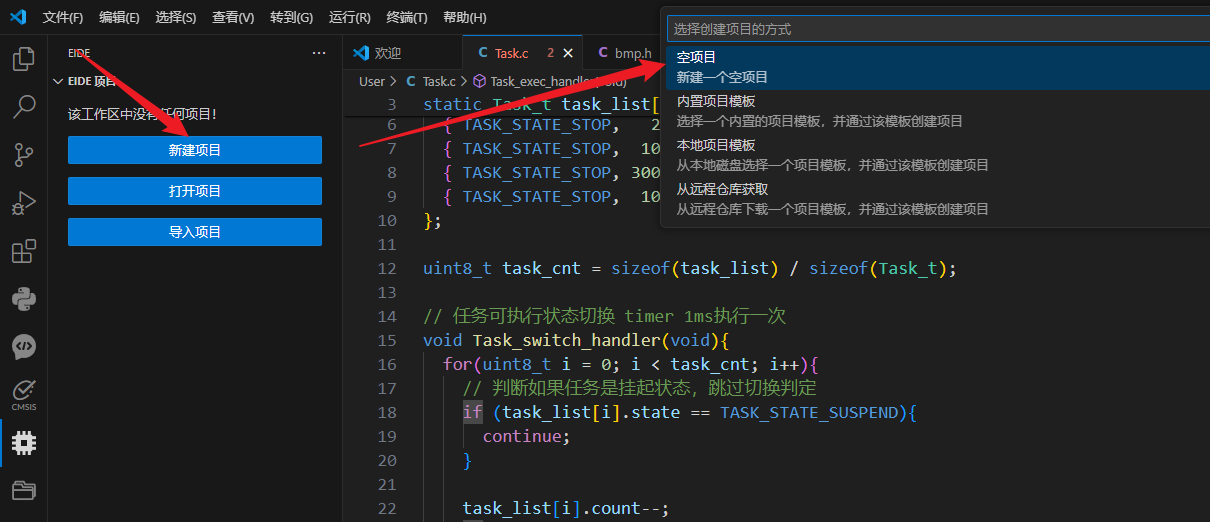Open the 运行(R) menu
The image size is (1210, 522).
349,18
